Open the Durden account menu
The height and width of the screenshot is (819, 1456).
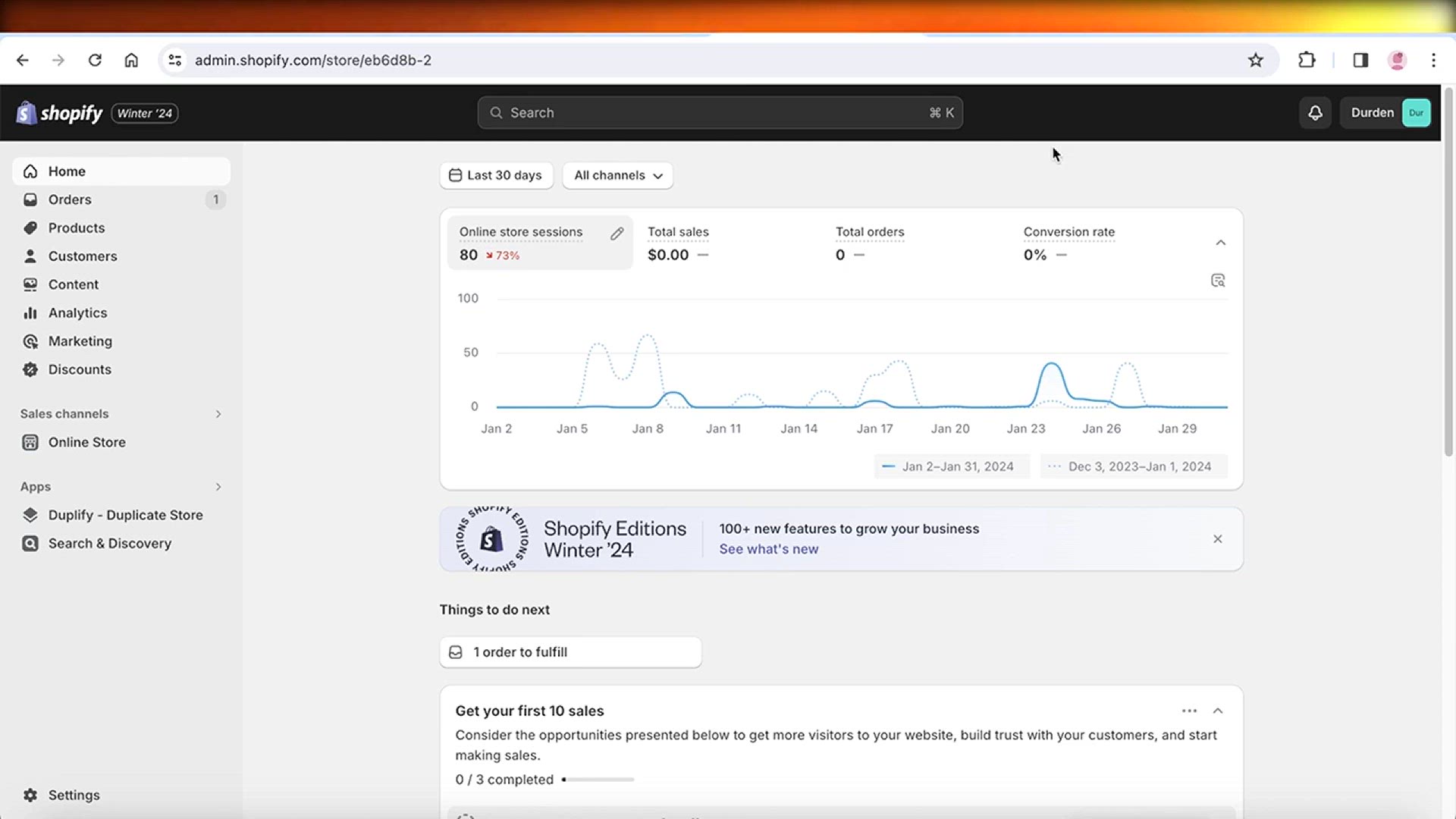point(1385,113)
